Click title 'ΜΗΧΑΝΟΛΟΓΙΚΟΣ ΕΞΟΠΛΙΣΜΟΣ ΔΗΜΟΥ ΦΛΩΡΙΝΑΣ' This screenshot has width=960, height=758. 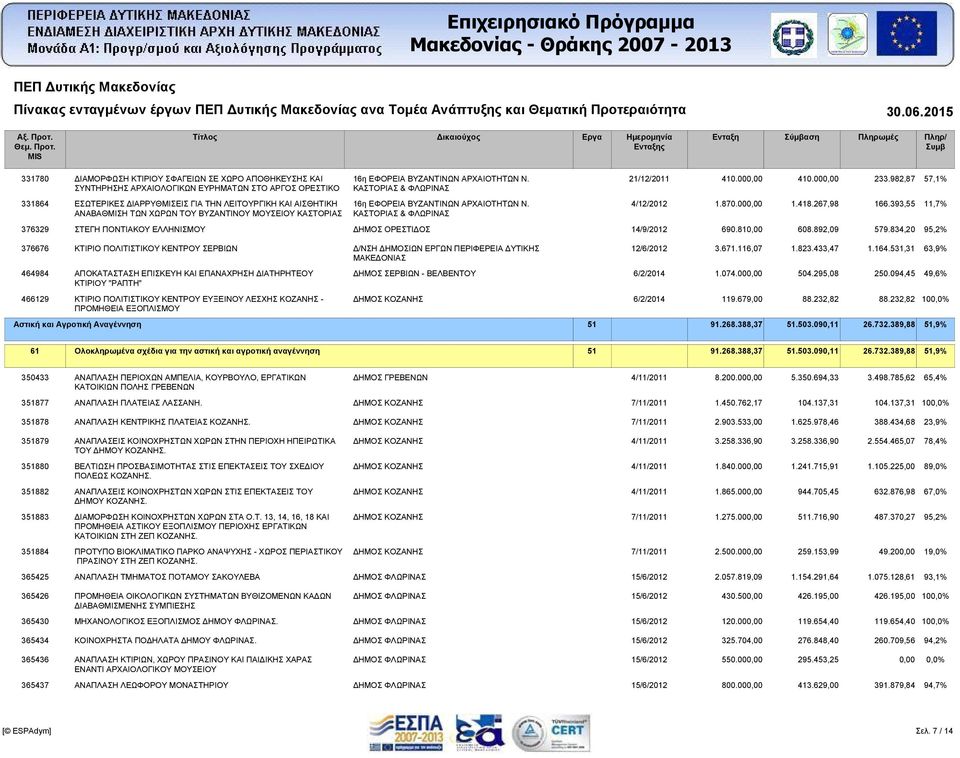(176, 621)
